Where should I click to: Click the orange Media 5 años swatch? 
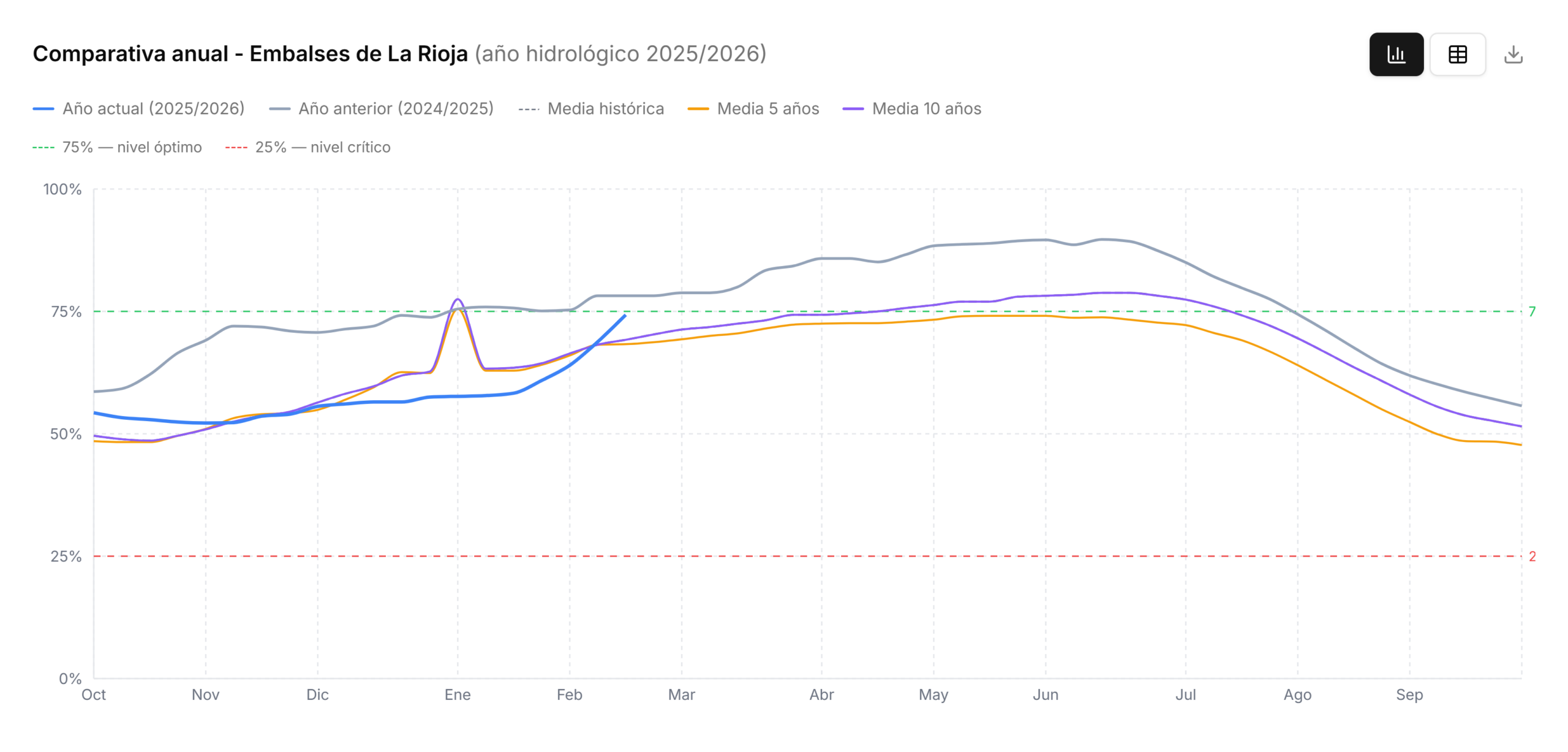pos(698,109)
